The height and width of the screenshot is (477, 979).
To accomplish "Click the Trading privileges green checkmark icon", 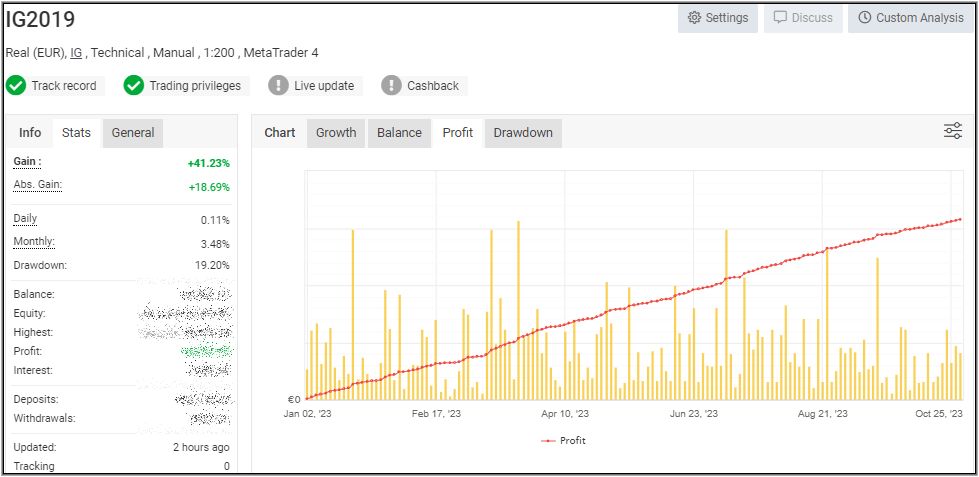I will point(134,86).
